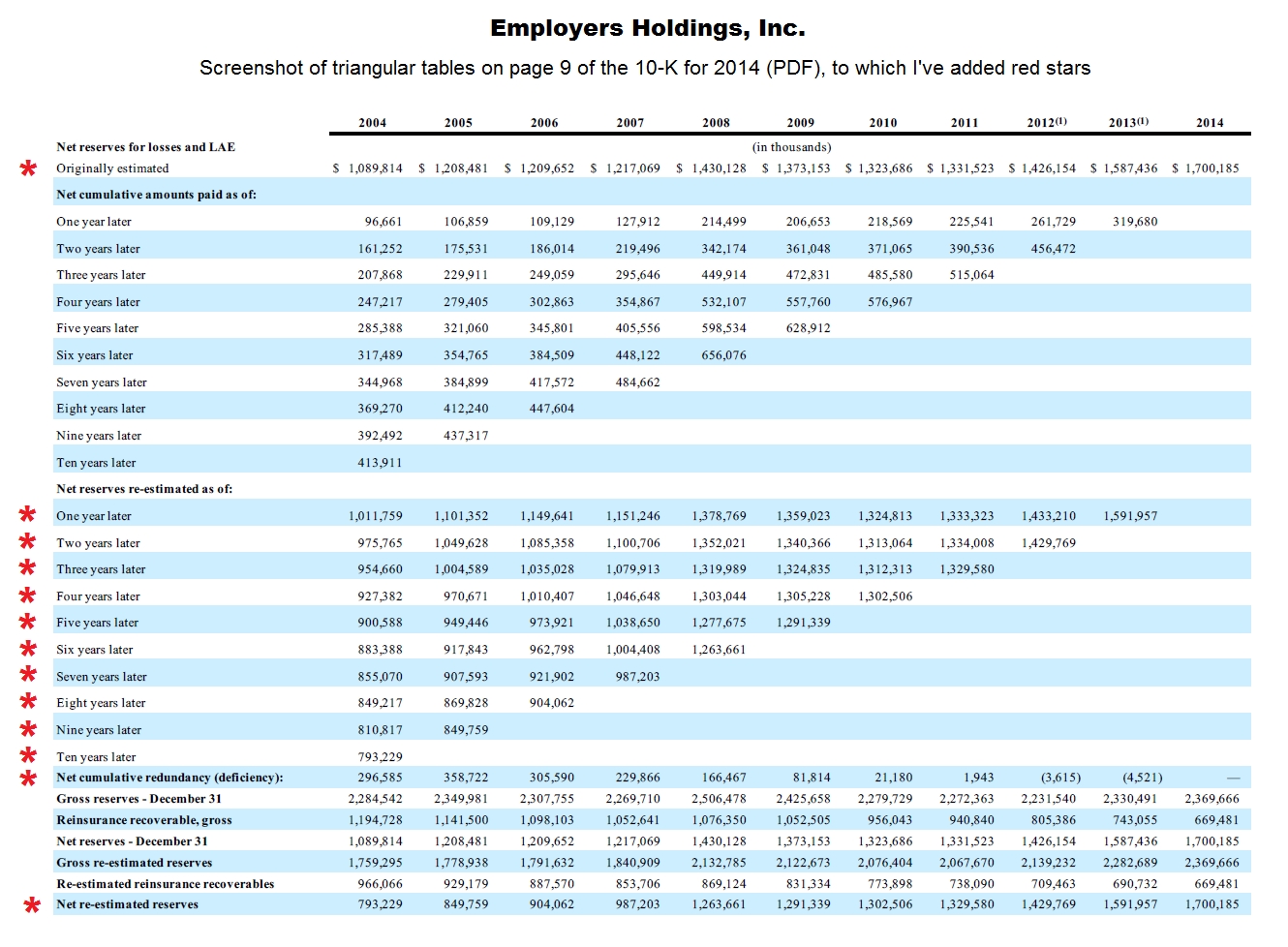
Task: Click the Net reserves for losses and LAE label
Action: [145, 147]
